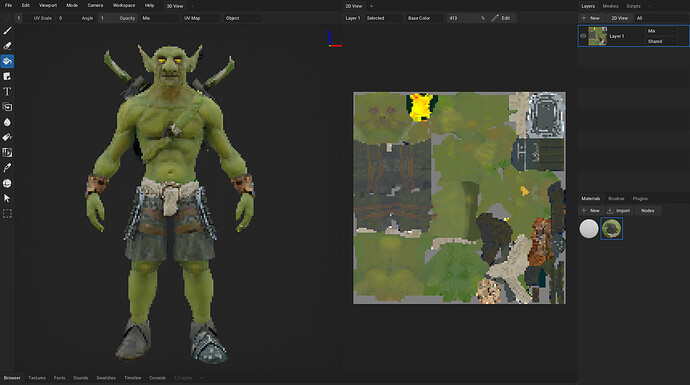Click the plus icon after Scripts tab
The image size is (690, 385).
650,6
